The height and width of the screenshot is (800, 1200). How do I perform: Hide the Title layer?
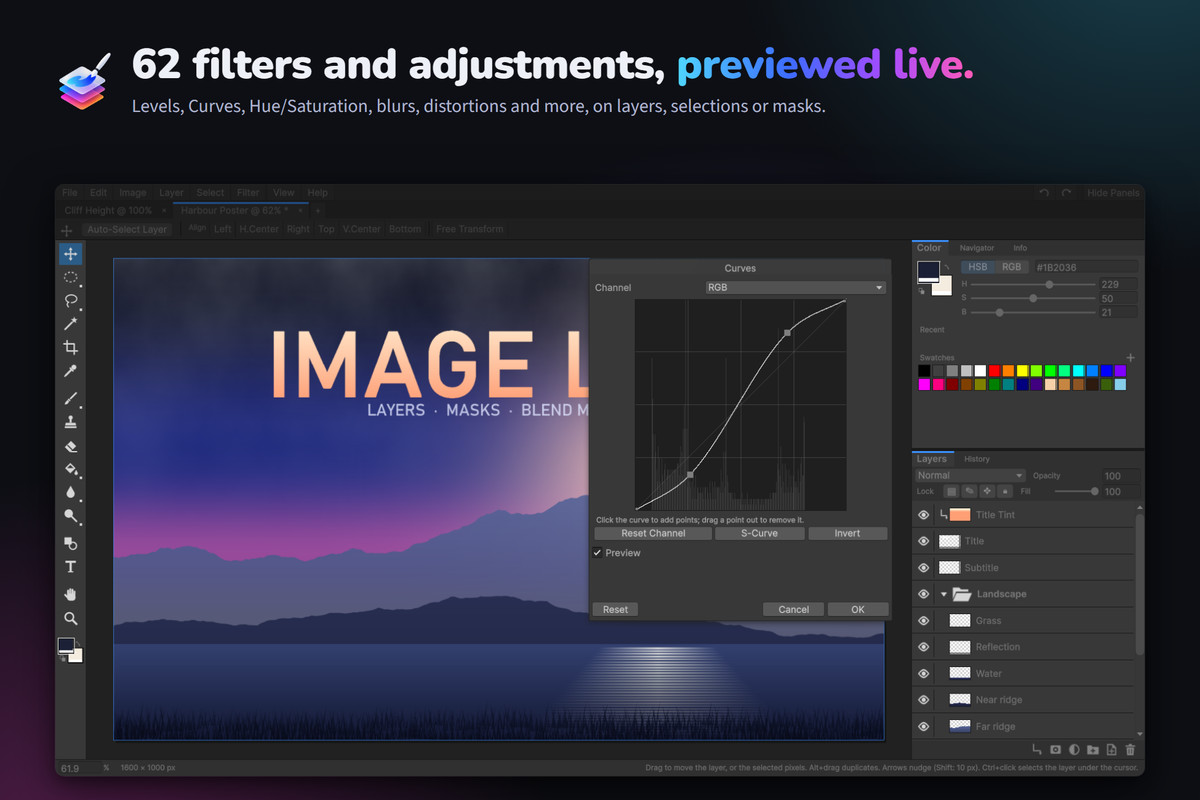[x=924, y=541]
